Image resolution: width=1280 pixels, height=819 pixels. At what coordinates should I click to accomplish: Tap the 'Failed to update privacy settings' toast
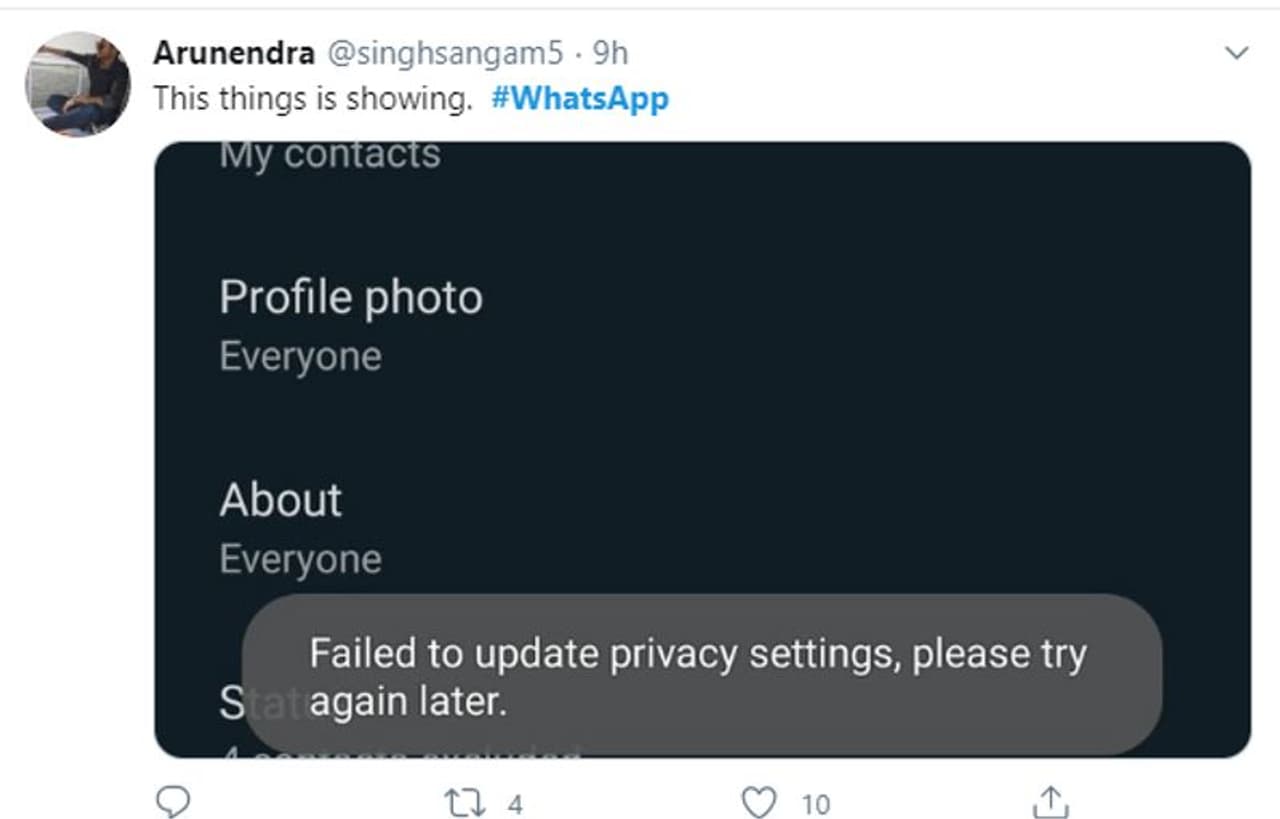point(700,676)
